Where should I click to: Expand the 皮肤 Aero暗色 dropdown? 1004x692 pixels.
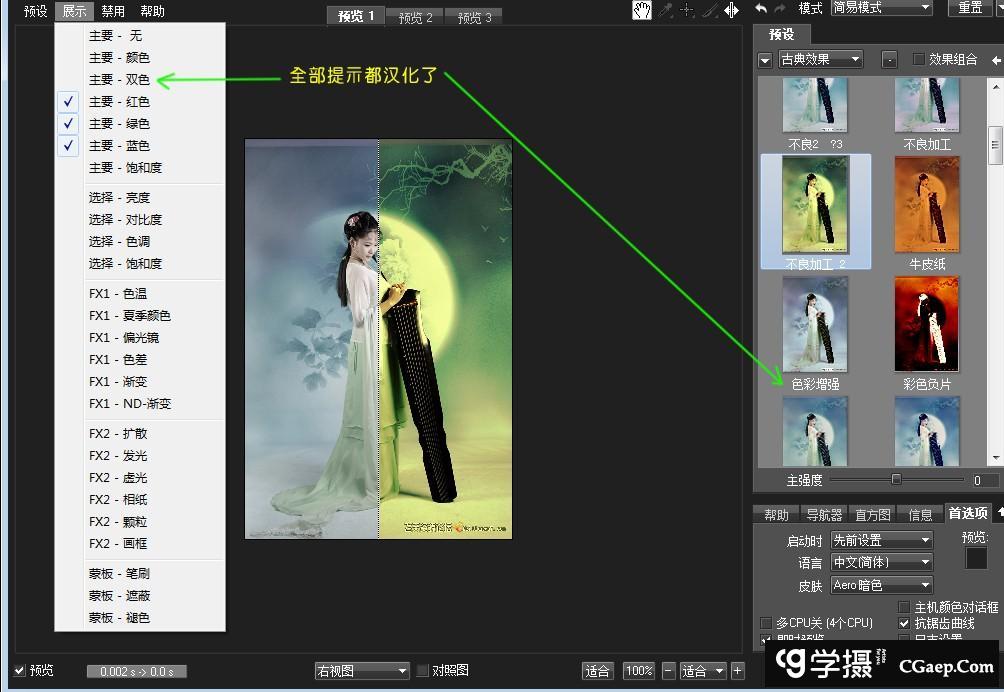881,585
